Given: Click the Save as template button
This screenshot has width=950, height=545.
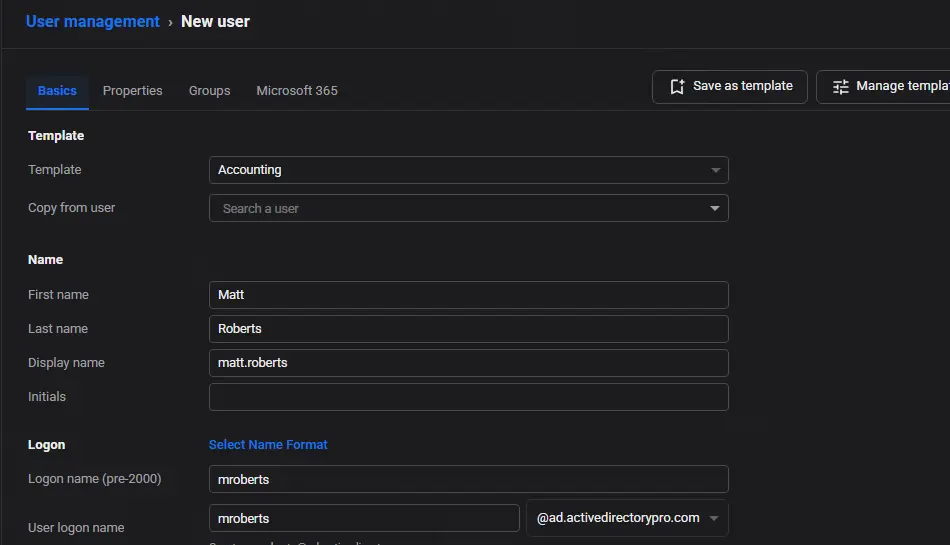Looking at the screenshot, I should [x=729, y=87].
